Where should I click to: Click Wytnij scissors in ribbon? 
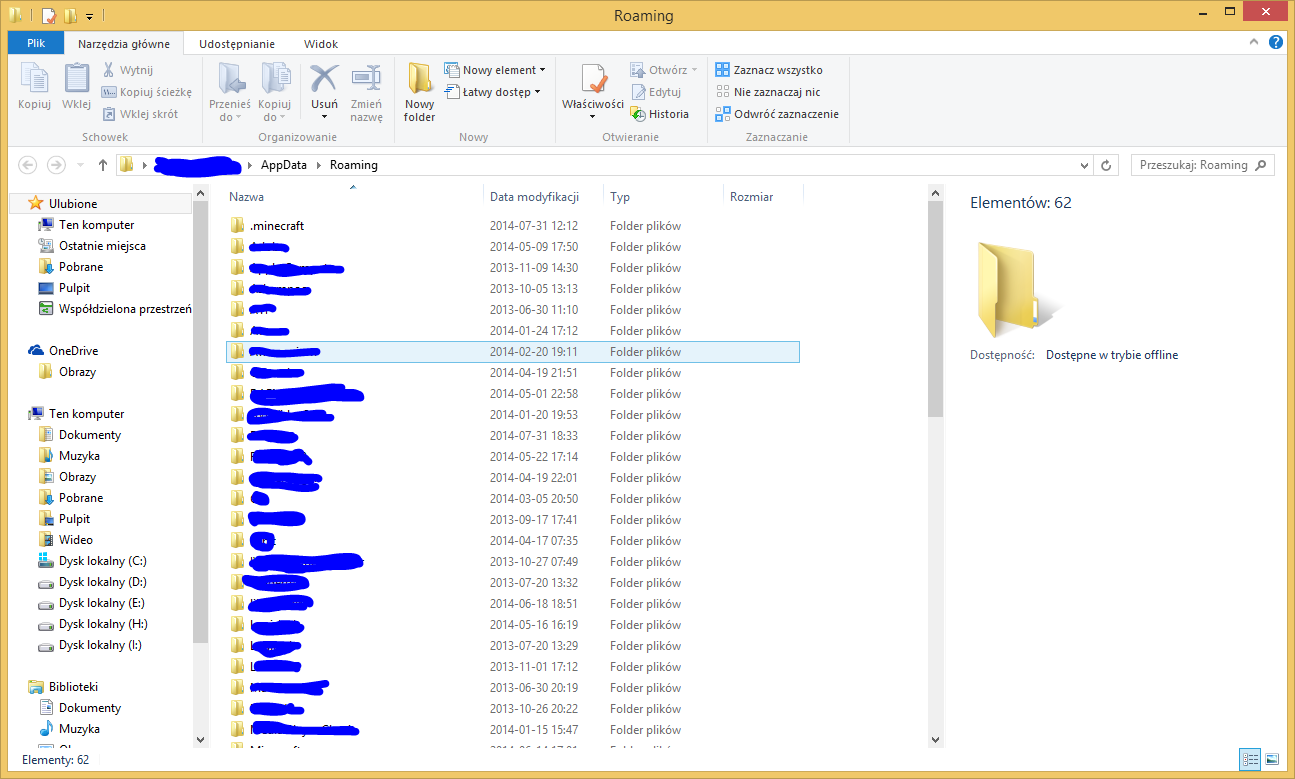click(127, 70)
